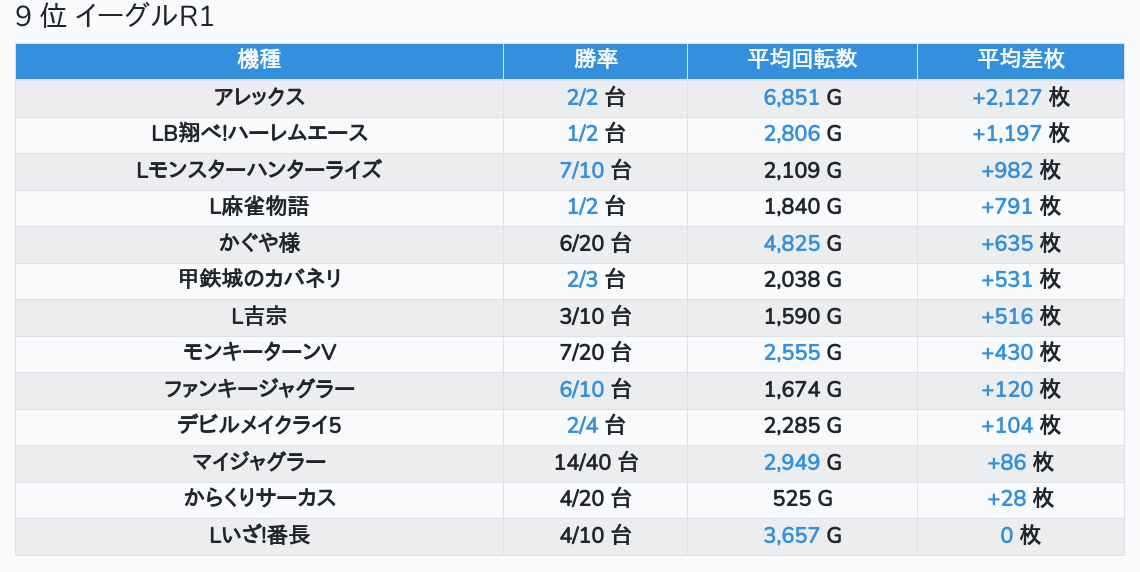Screen dimensions: 1140x572
Task: Open the 2,555 G value for モンキーターンV
Action: point(803,353)
